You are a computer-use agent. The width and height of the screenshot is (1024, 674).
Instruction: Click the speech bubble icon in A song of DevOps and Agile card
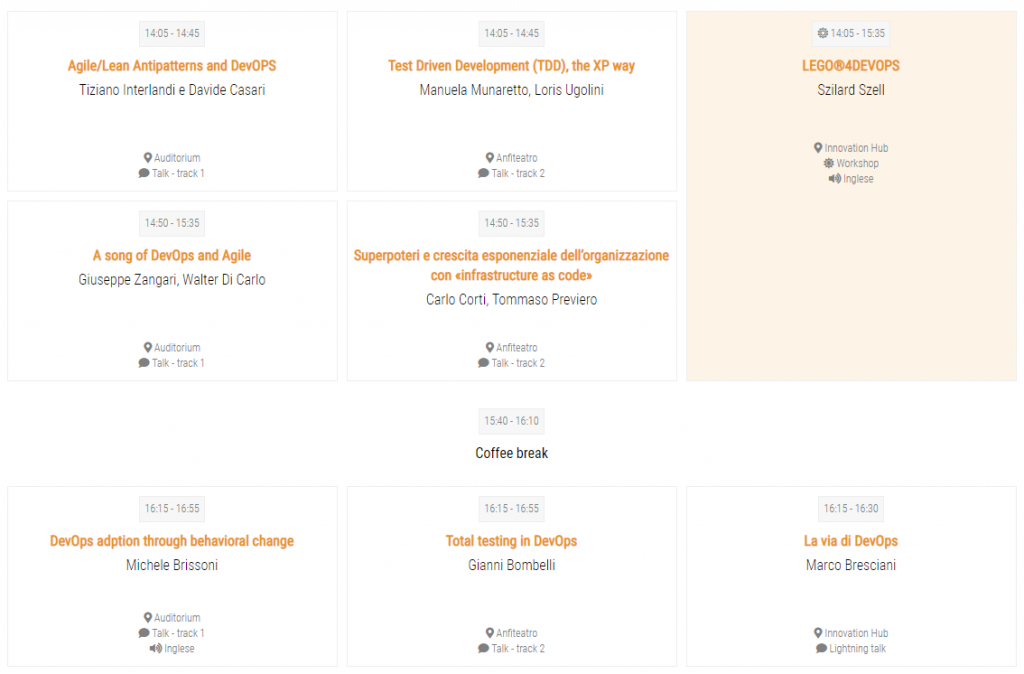tap(144, 363)
